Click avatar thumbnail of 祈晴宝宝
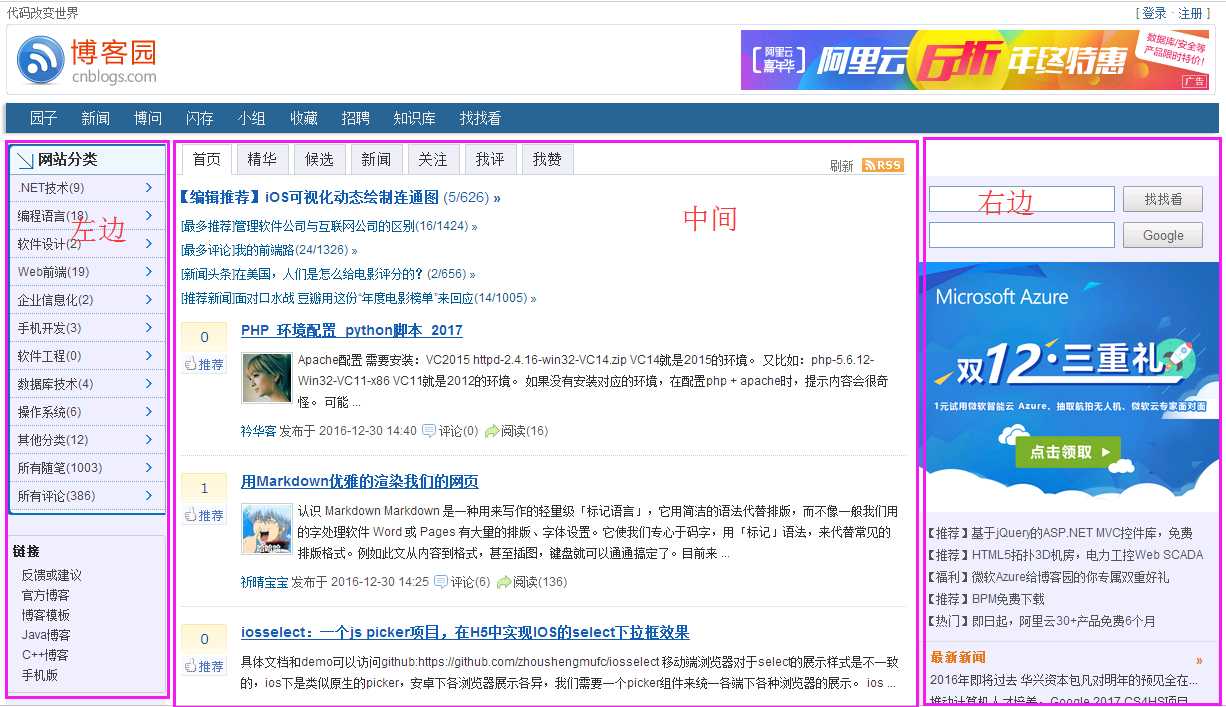Screen dimensions: 1226x707 tap(267, 529)
